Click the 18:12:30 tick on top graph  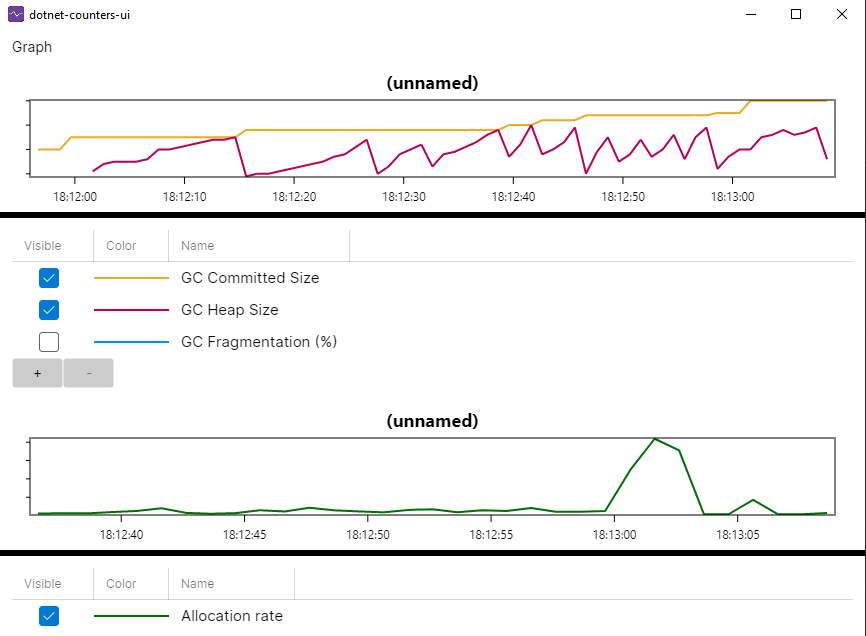click(x=404, y=197)
